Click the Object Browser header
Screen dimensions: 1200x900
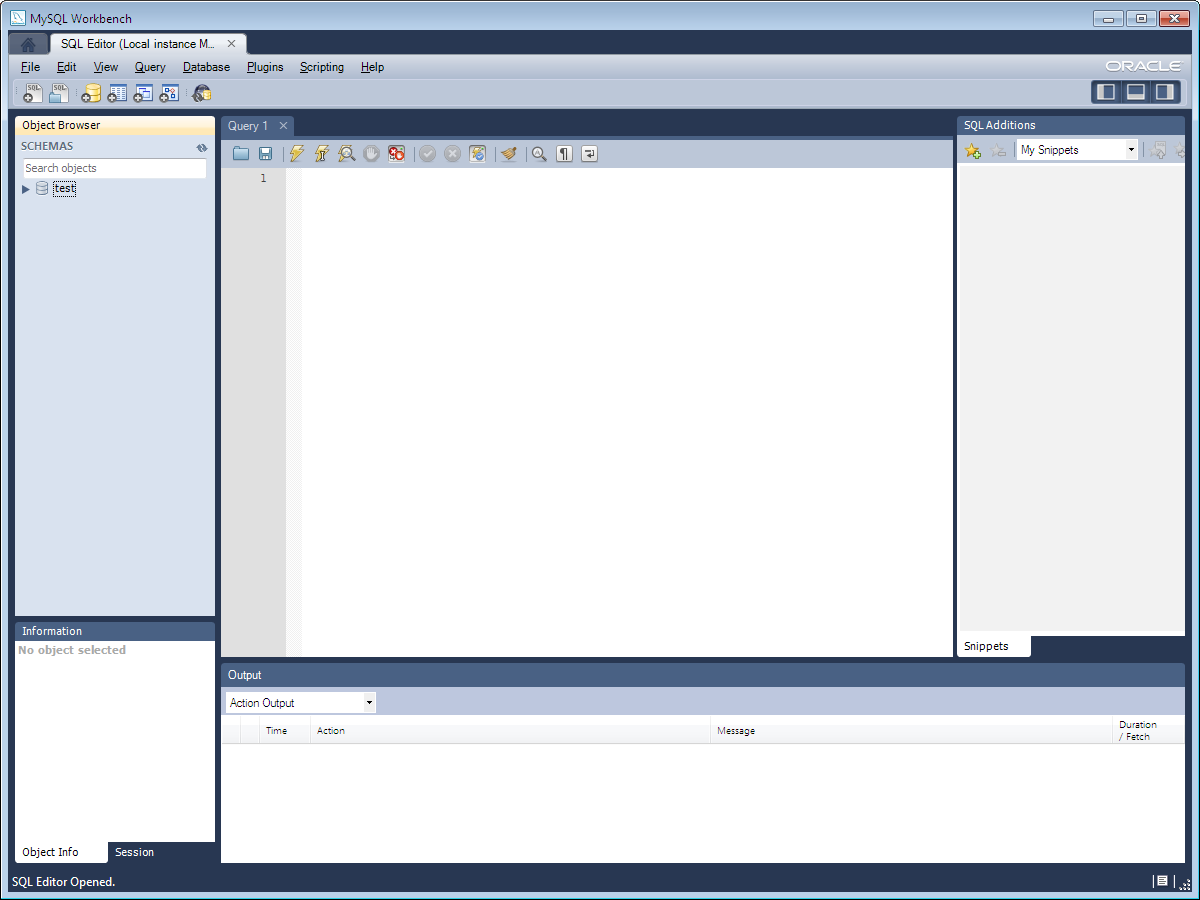click(x=115, y=125)
